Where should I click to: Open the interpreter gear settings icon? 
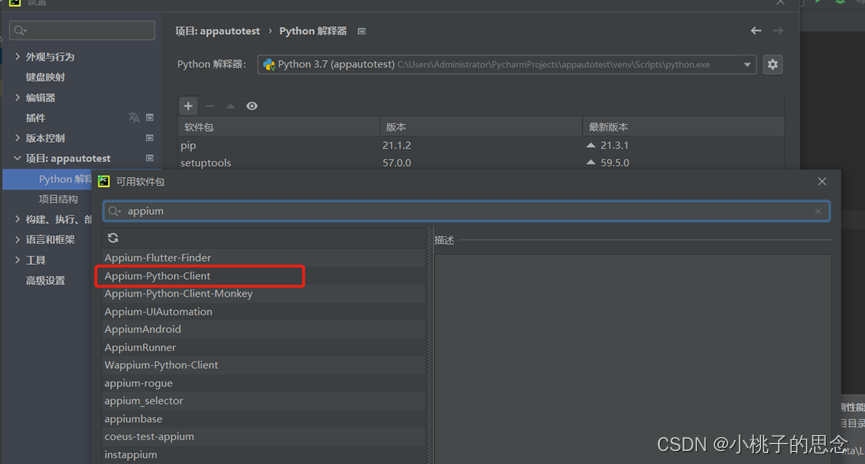click(x=772, y=65)
